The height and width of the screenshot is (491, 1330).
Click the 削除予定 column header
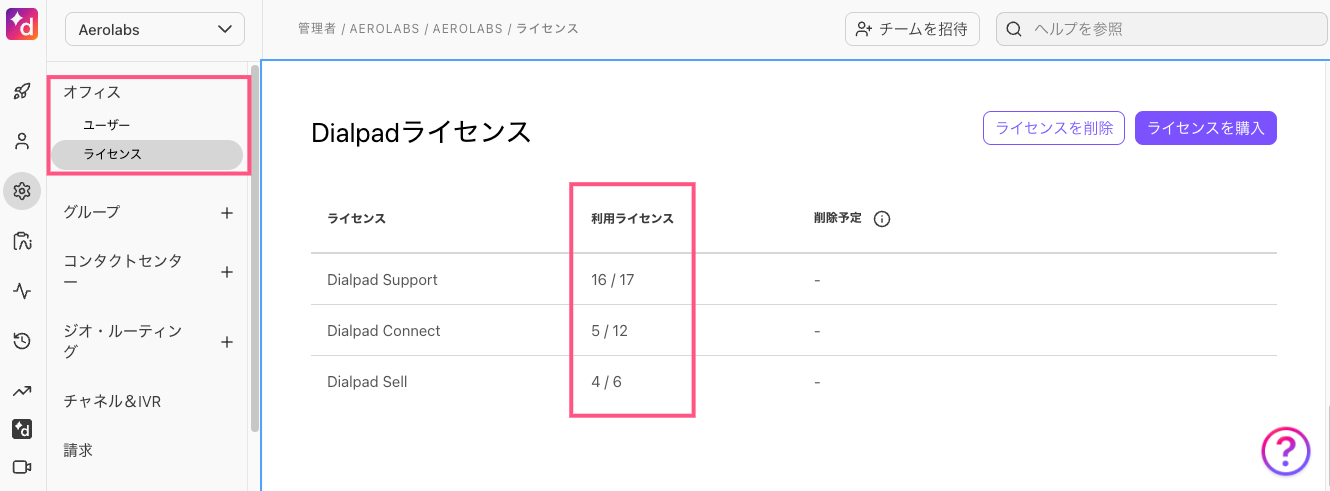click(x=838, y=218)
